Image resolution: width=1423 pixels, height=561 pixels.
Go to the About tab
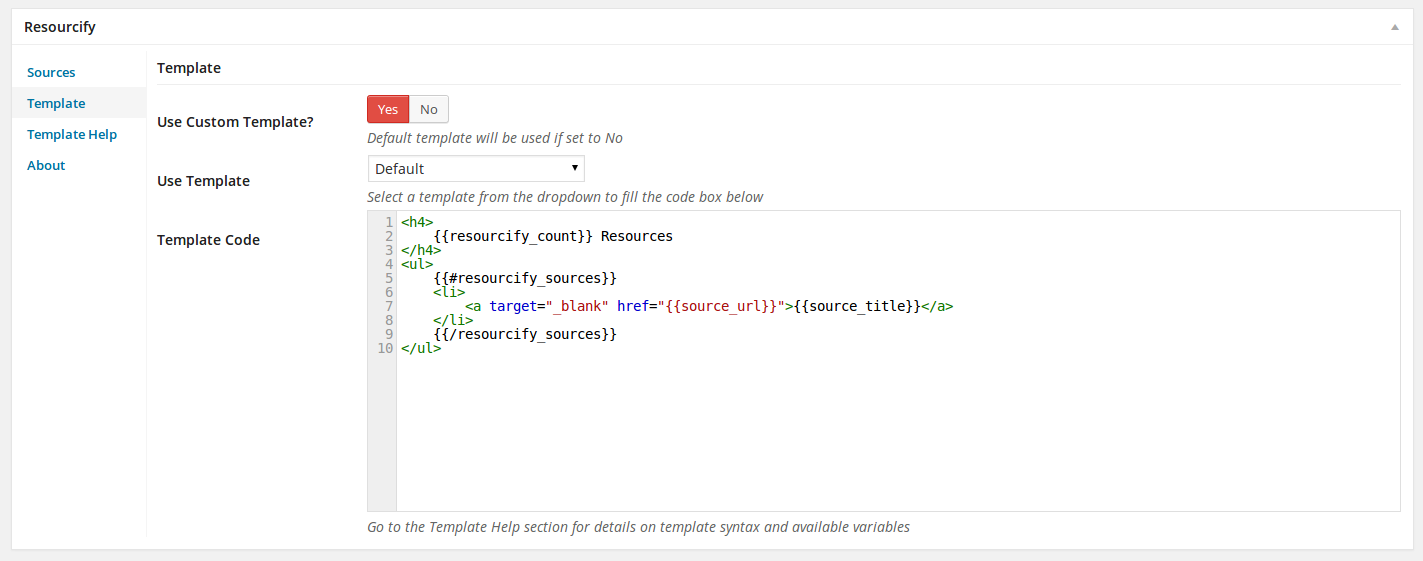pos(46,165)
